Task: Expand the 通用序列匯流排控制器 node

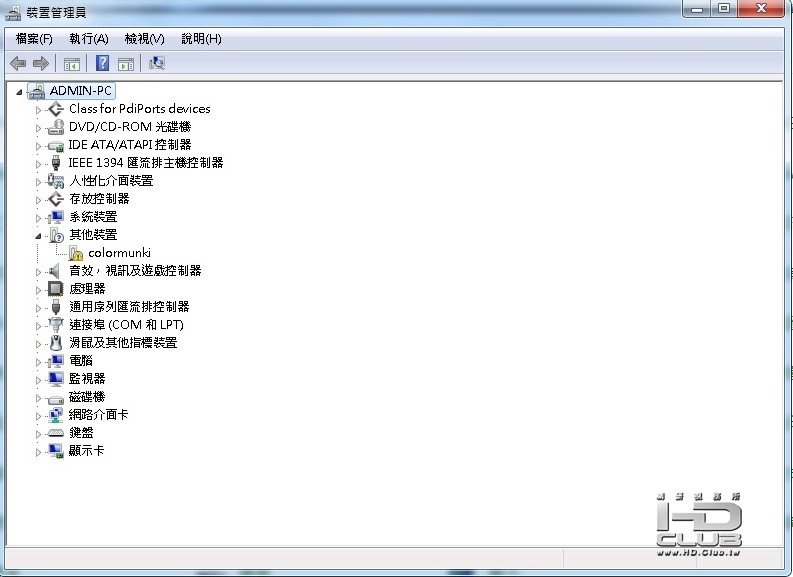Action: [x=38, y=308]
